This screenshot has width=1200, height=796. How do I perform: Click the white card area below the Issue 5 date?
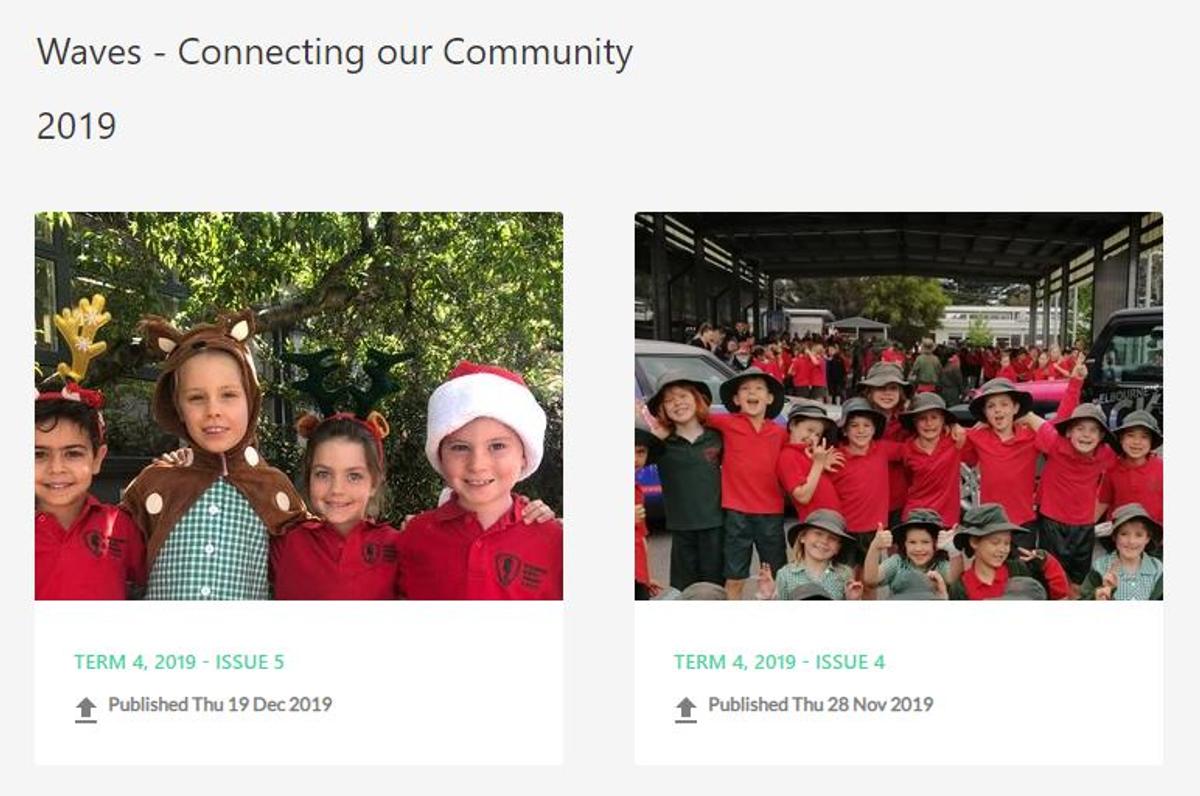tap(299, 743)
